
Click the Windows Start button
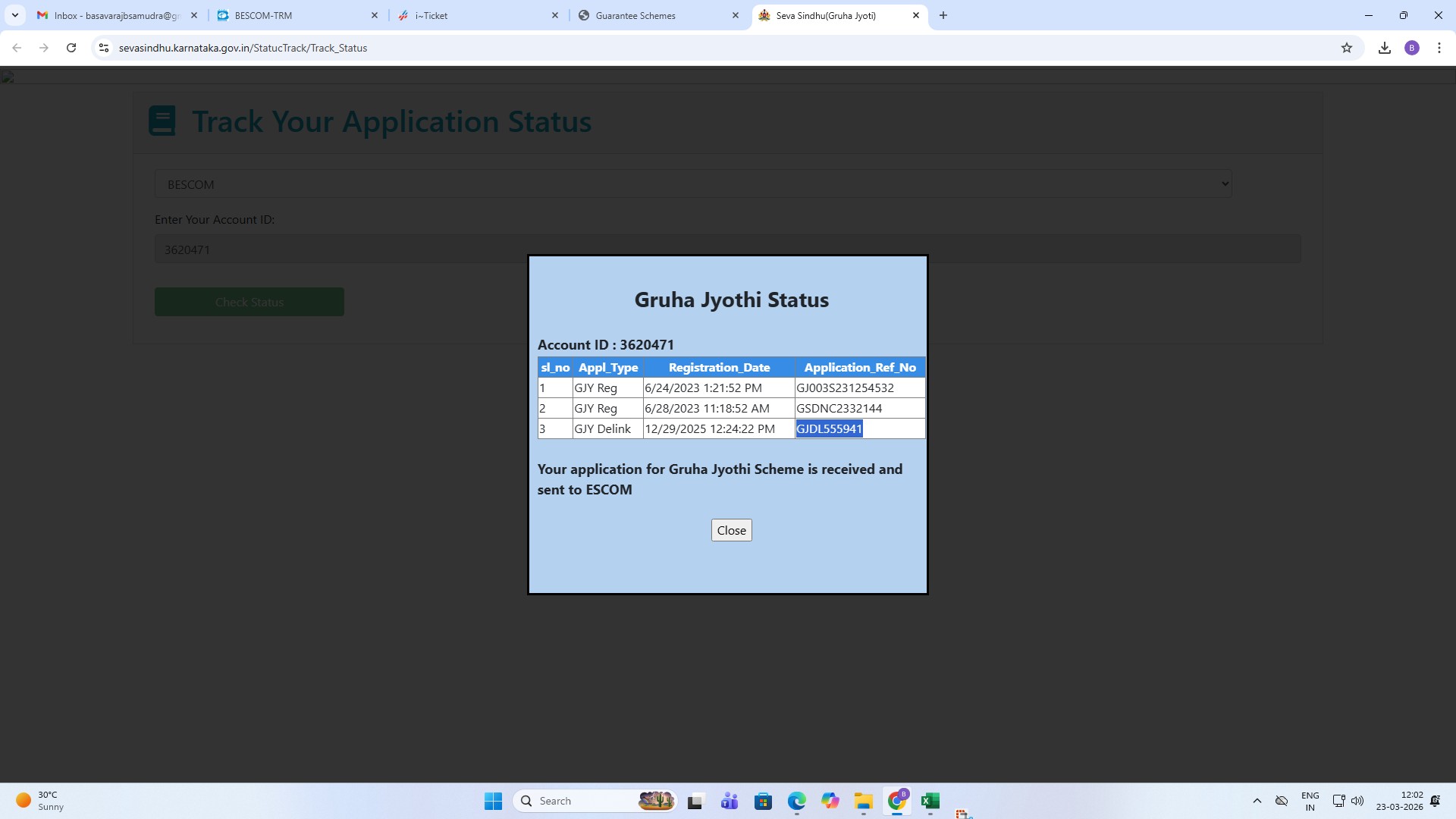click(x=493, y=801)
